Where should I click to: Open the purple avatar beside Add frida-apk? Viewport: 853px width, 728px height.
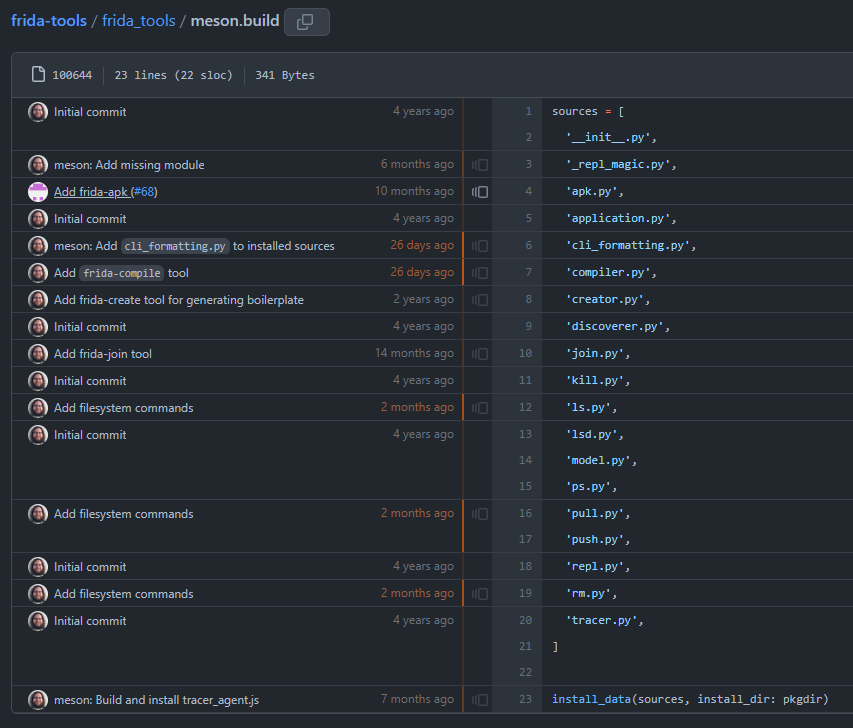(38, 192)
